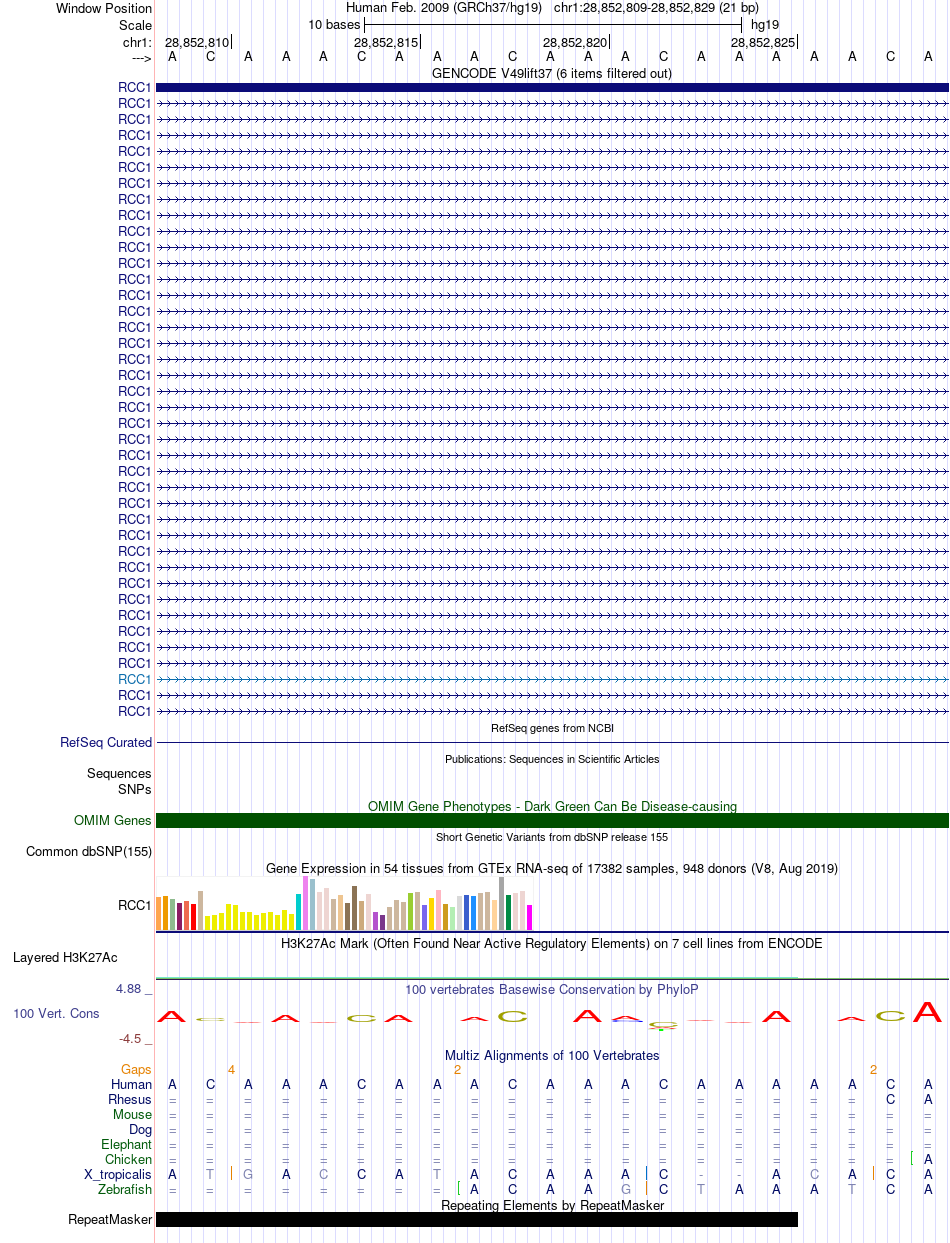Image resolution: width=950 pixels, height=1243 pixels.
Task: Open the OMIM Gene Phenotypes track title
Action: click(x=552, y=806)
